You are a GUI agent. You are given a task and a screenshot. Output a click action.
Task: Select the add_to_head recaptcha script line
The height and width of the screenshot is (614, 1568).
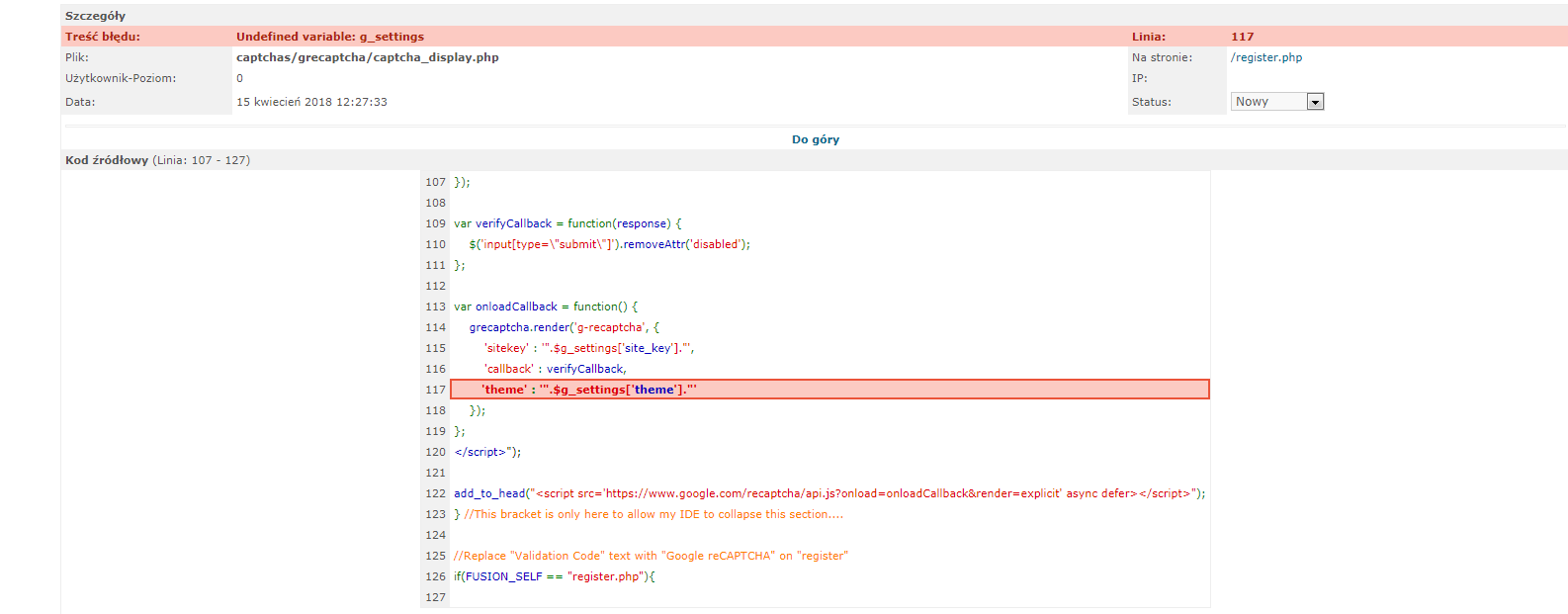click(829, 493)
